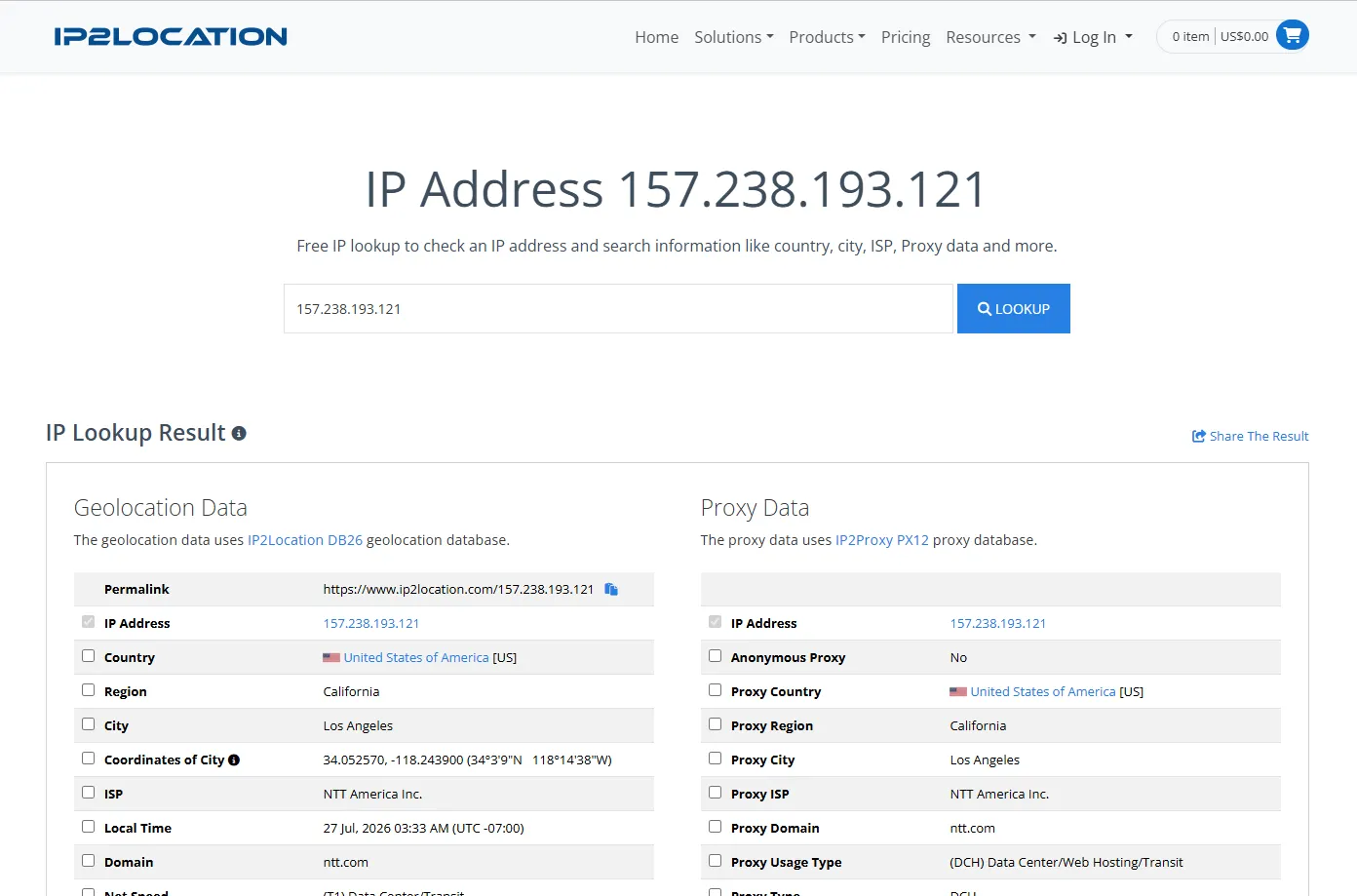Toggle the Proxy City checkbox
The width and height of the screenshot is (1357, 896).
point(716,759)
